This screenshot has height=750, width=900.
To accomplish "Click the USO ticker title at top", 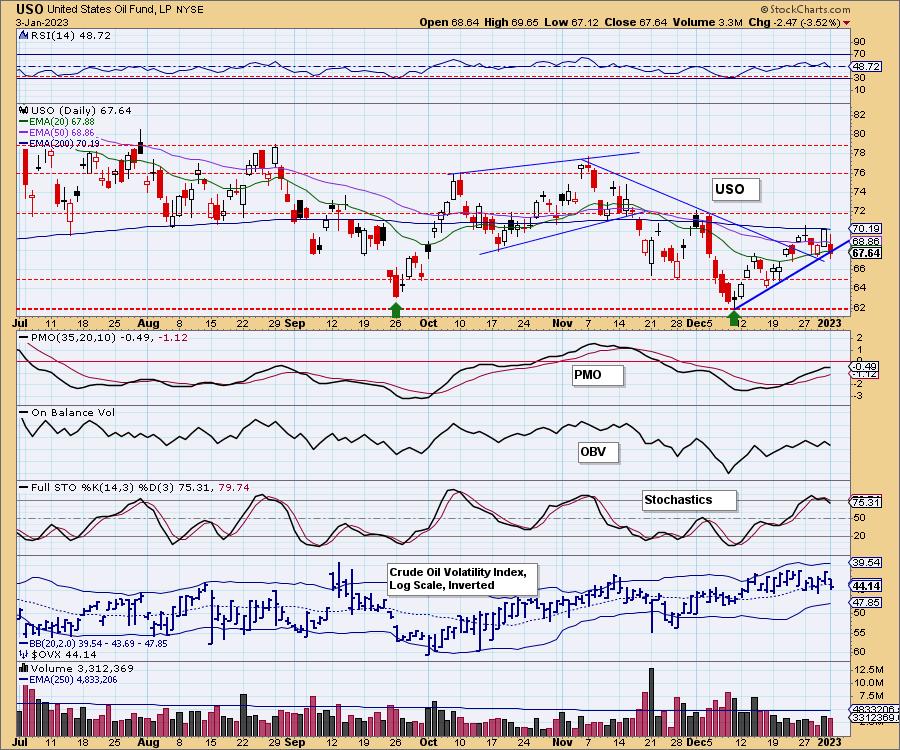I will tap(29, 9).
